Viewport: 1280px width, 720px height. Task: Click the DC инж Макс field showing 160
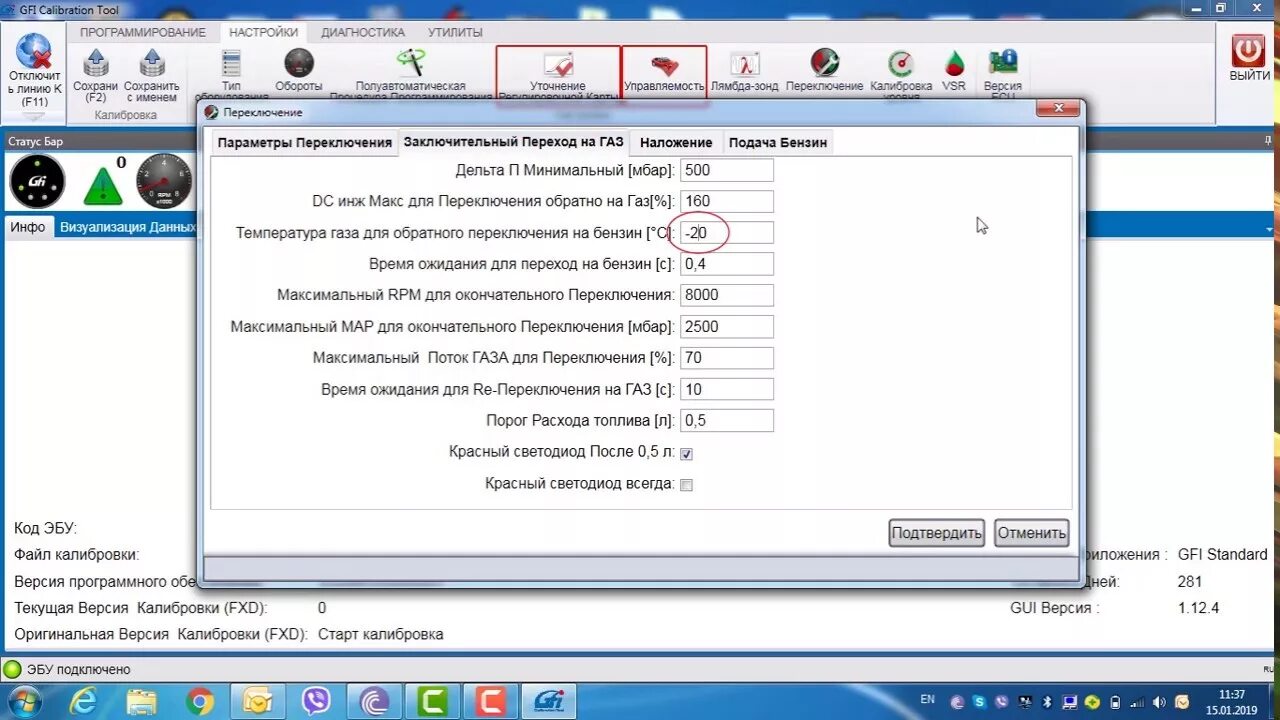click(727, 201)
